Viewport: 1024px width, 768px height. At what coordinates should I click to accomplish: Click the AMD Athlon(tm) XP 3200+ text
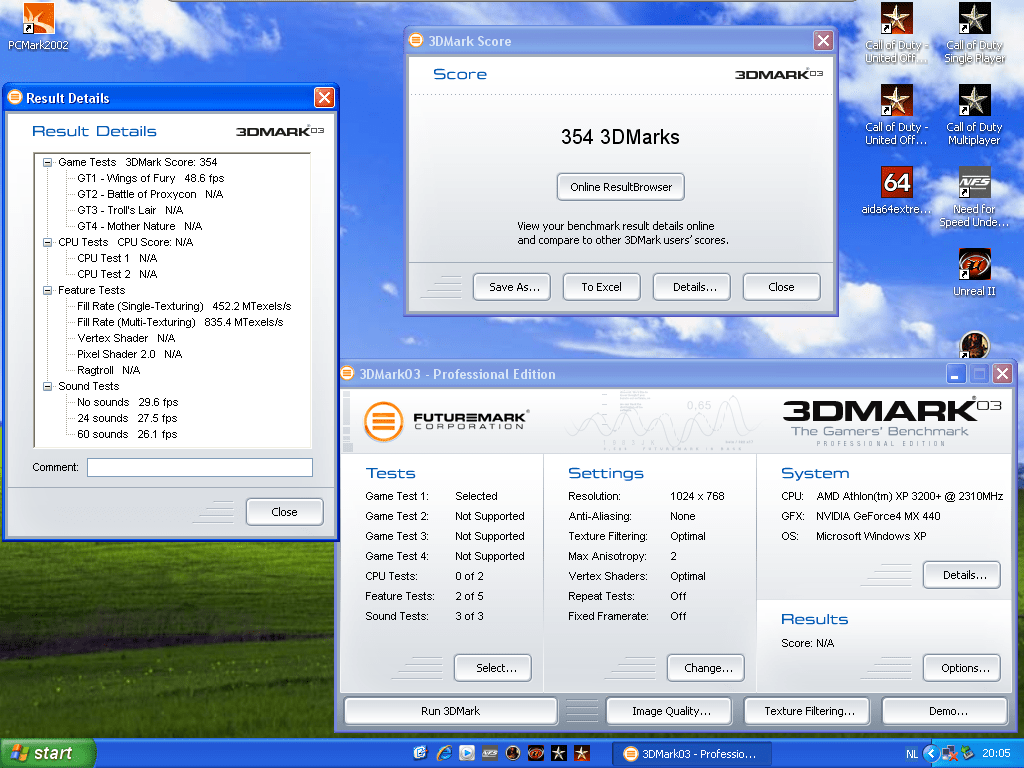click(910, 496)
